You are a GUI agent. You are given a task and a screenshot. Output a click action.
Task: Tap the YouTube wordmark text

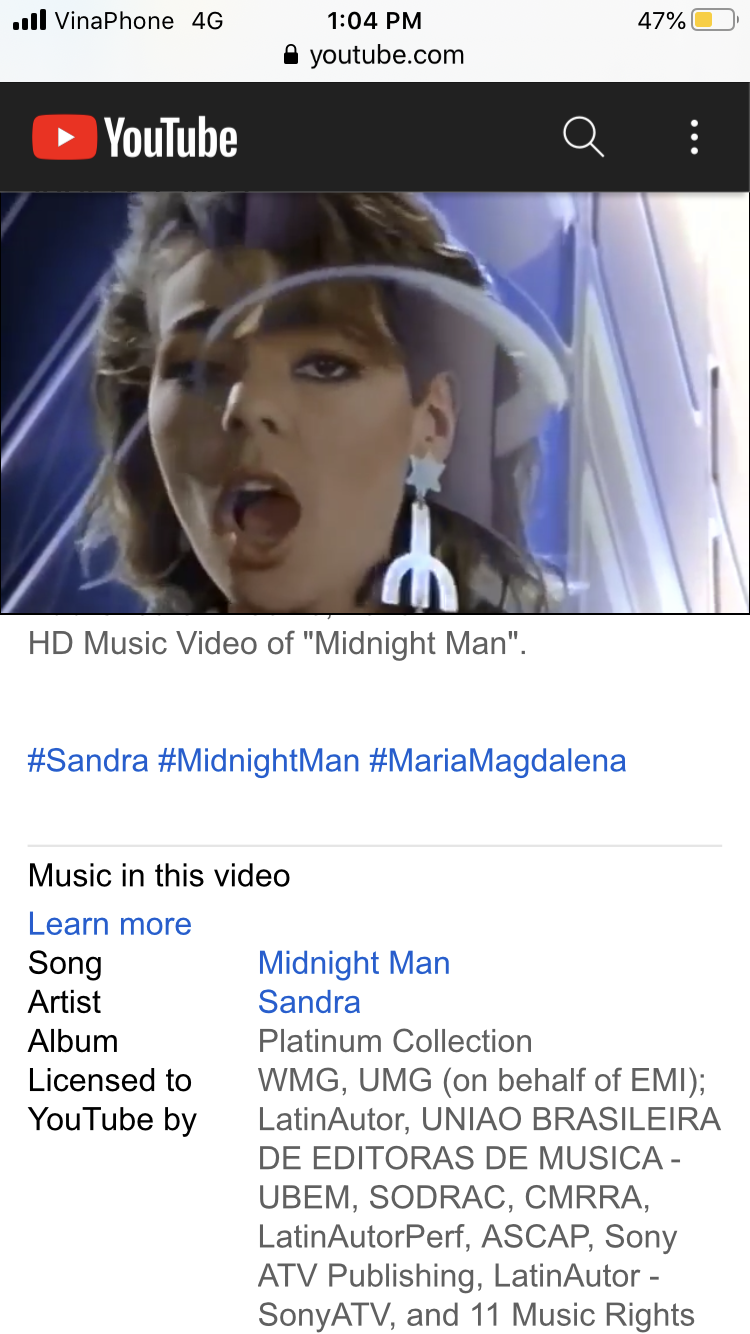(x=171, y=137)
